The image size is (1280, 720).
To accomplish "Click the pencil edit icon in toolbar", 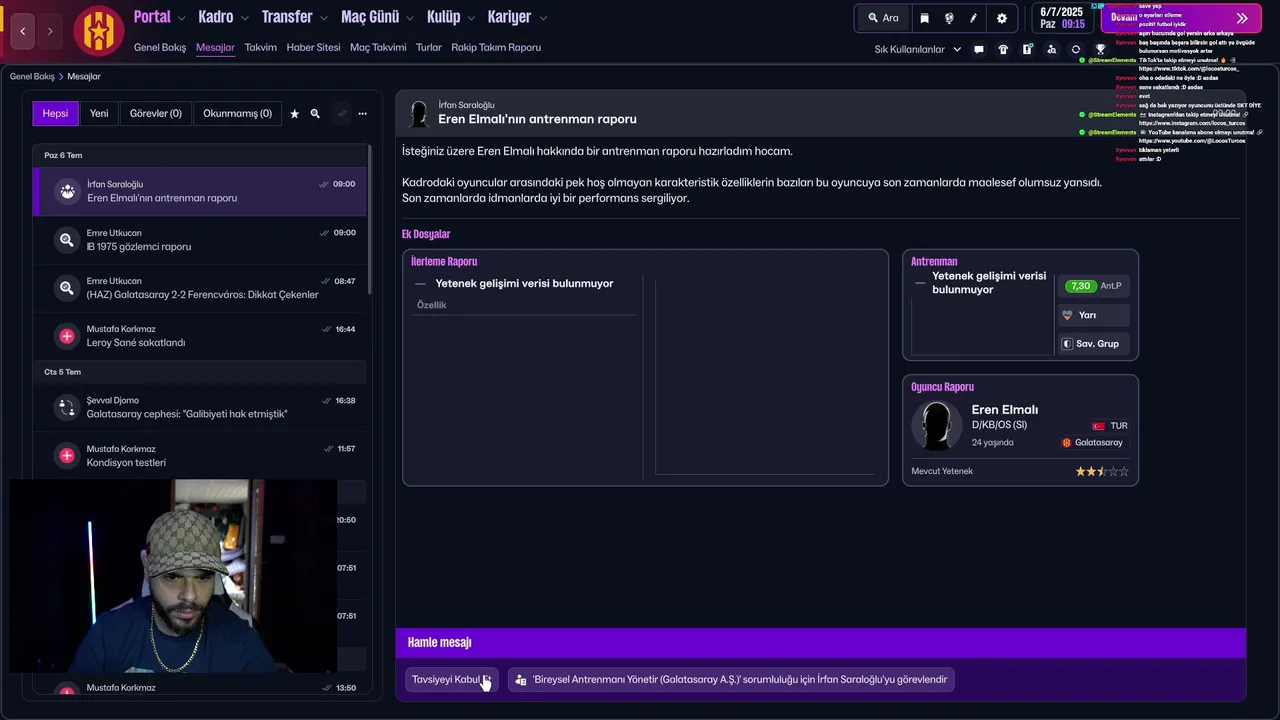I will (x=974, y=18).
